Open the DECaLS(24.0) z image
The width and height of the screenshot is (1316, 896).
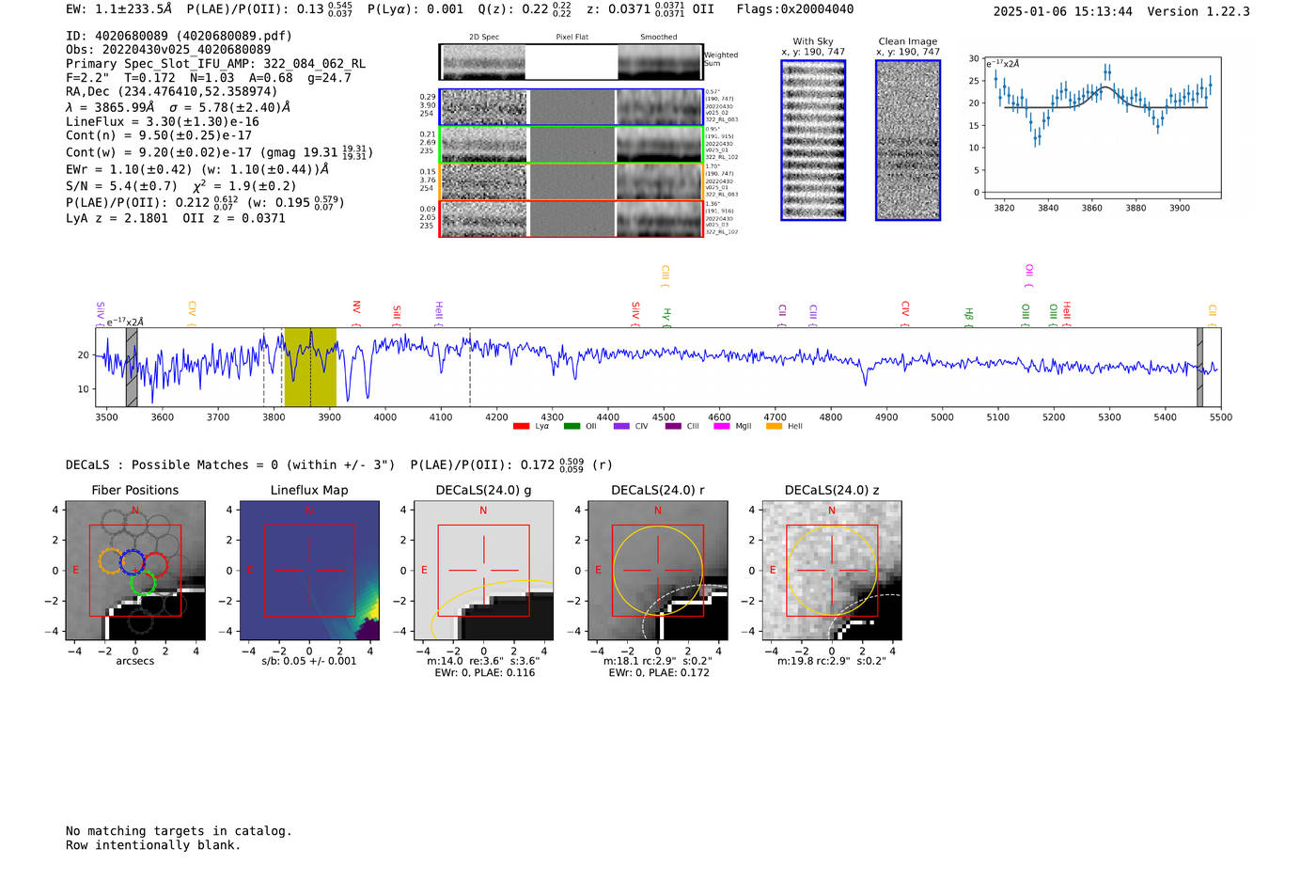(x=832, y=570)
